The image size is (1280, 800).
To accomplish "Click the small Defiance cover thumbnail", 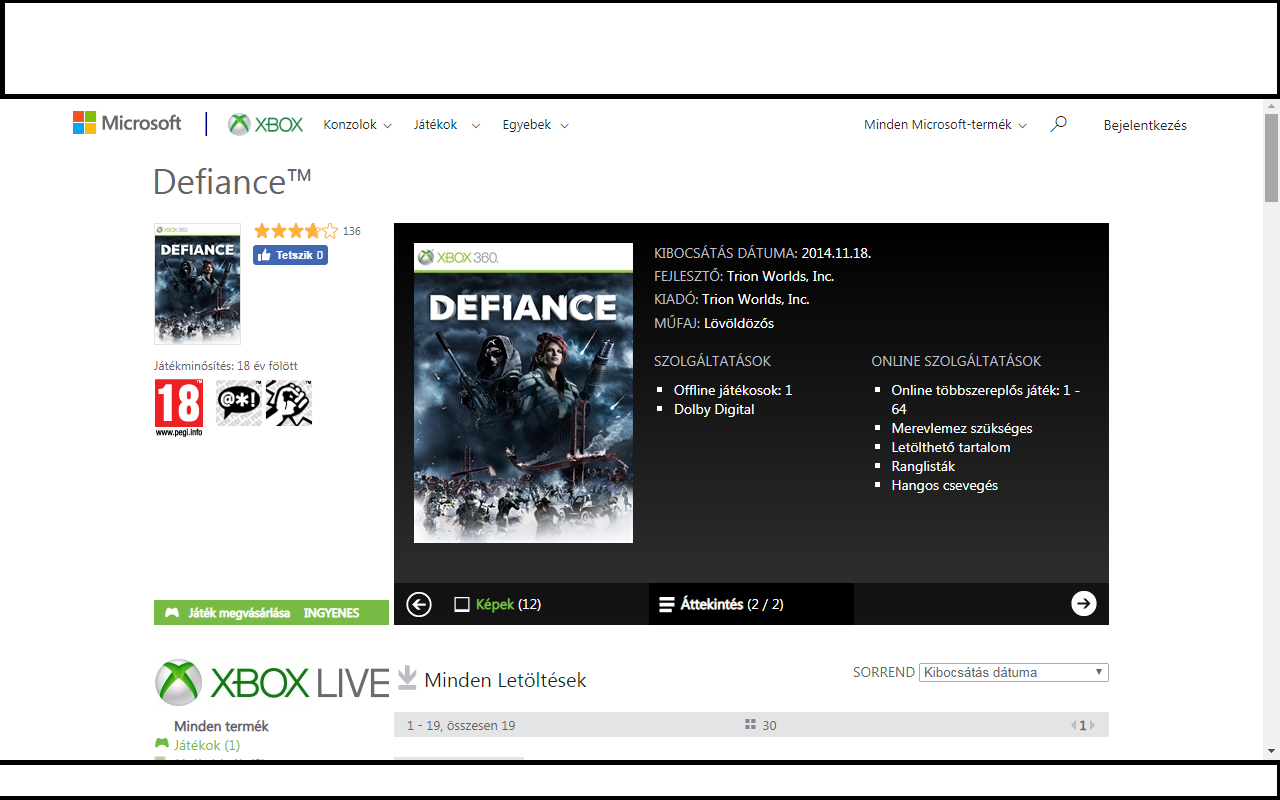I will tap(197, 284).
